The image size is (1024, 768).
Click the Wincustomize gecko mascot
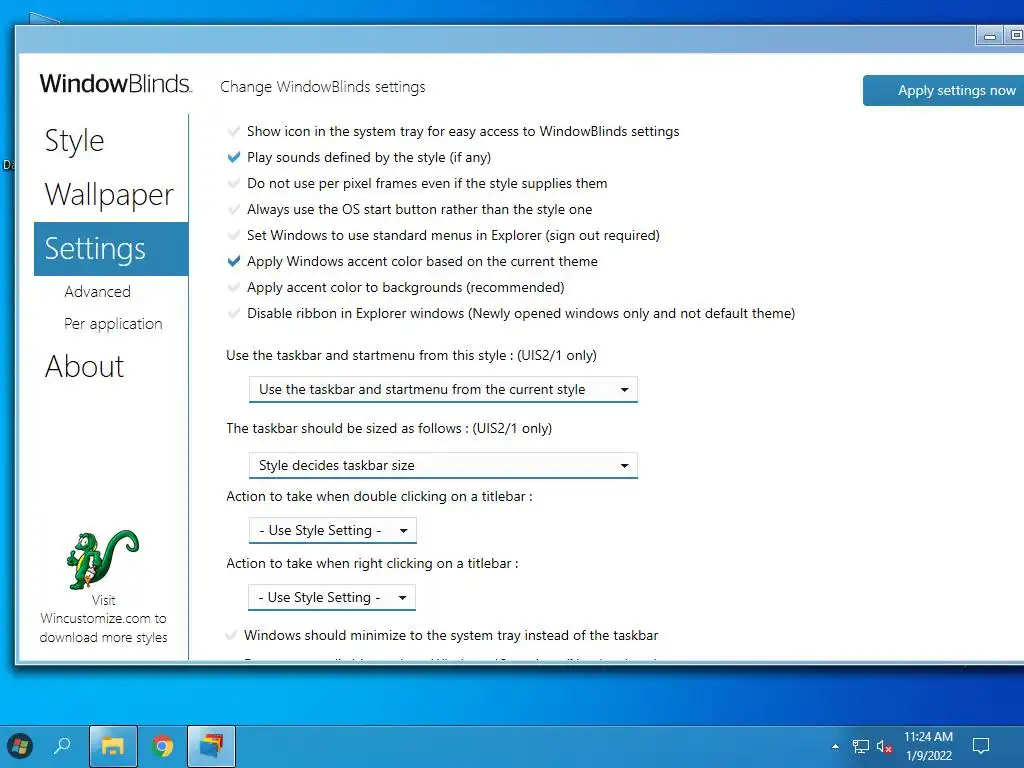click(x=103, y=560)
